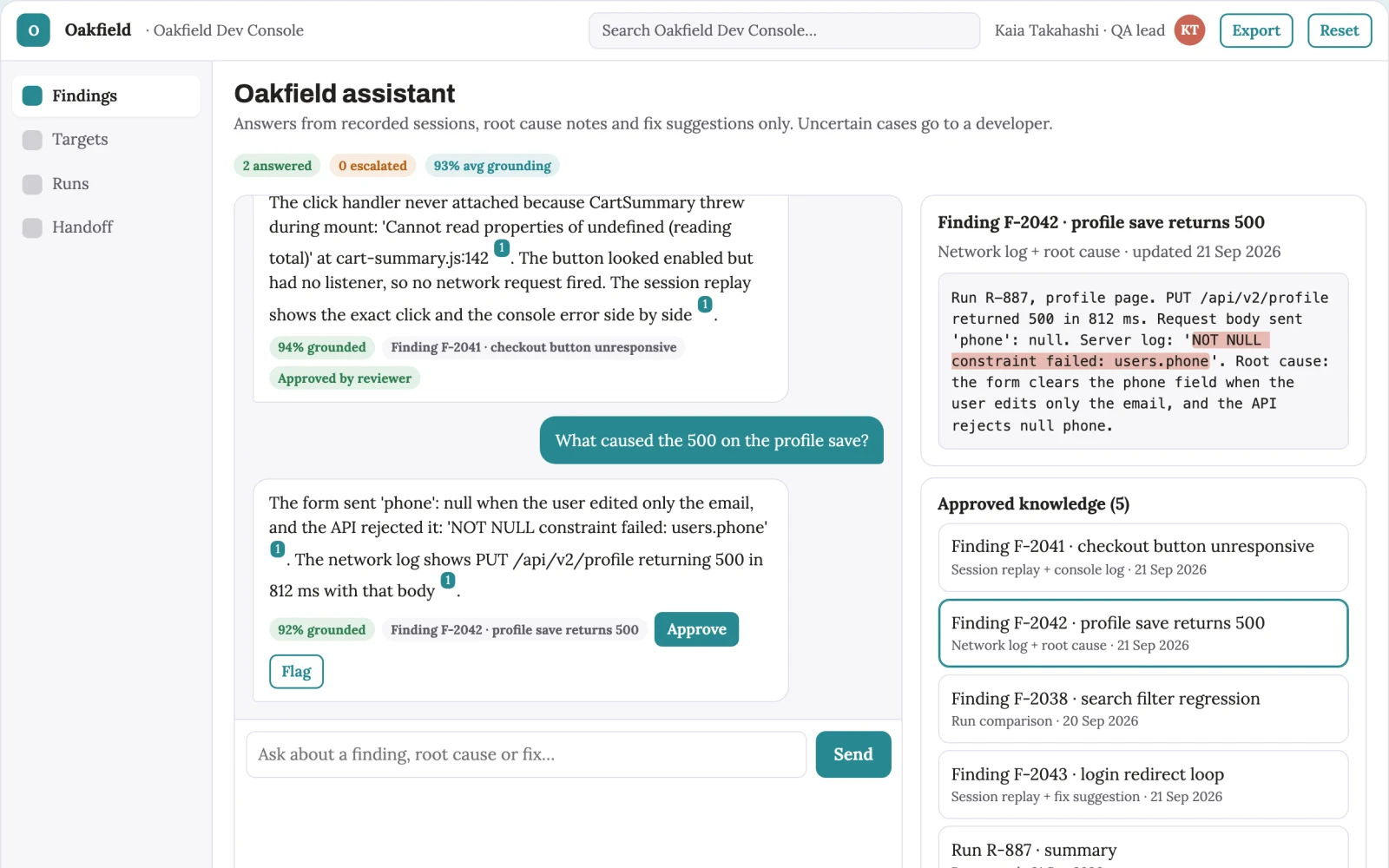Click the Oakfield logo icon
Viewport: 1389px width, 868px height.
tap(33, 30)
